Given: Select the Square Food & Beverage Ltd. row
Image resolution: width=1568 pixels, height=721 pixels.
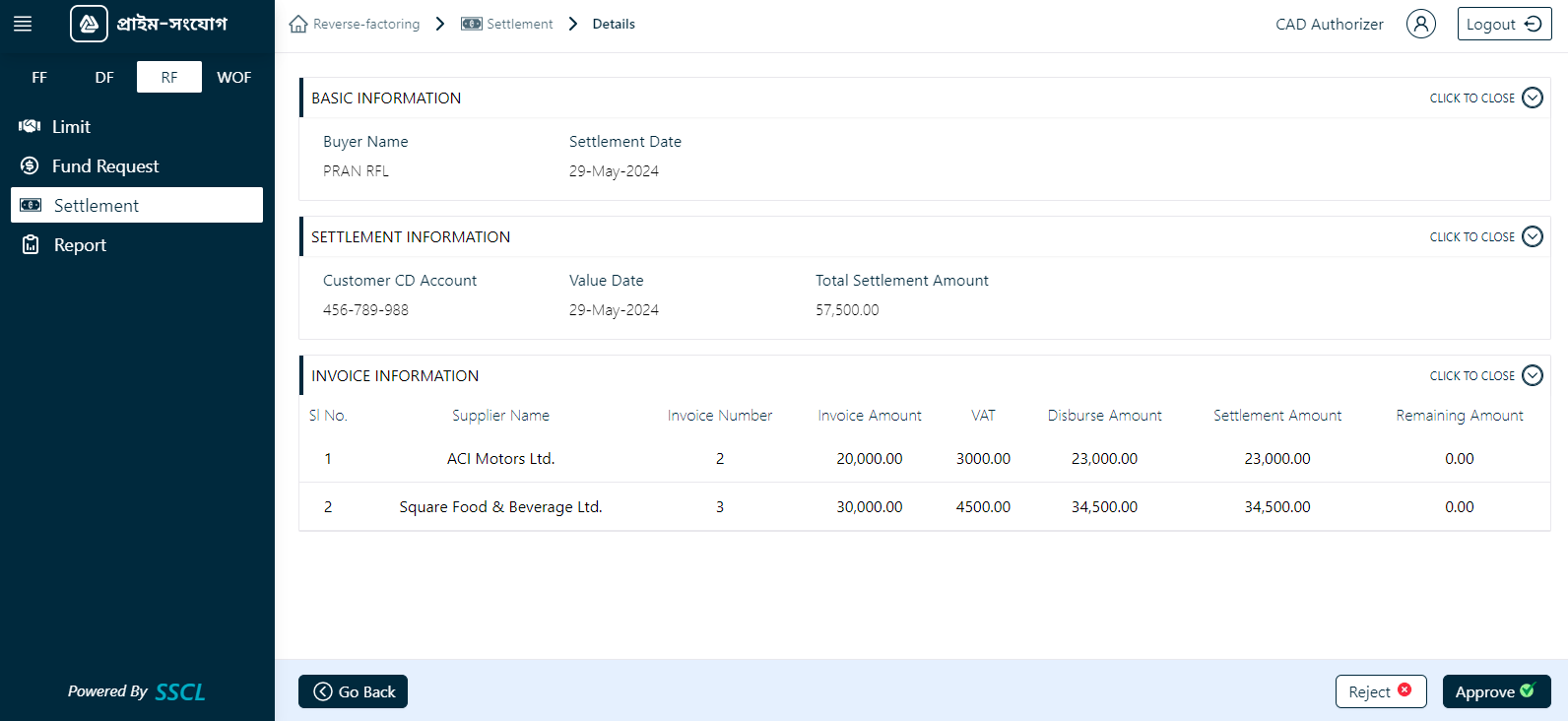Looking at the screenshot, I should [x=924, y=506].
